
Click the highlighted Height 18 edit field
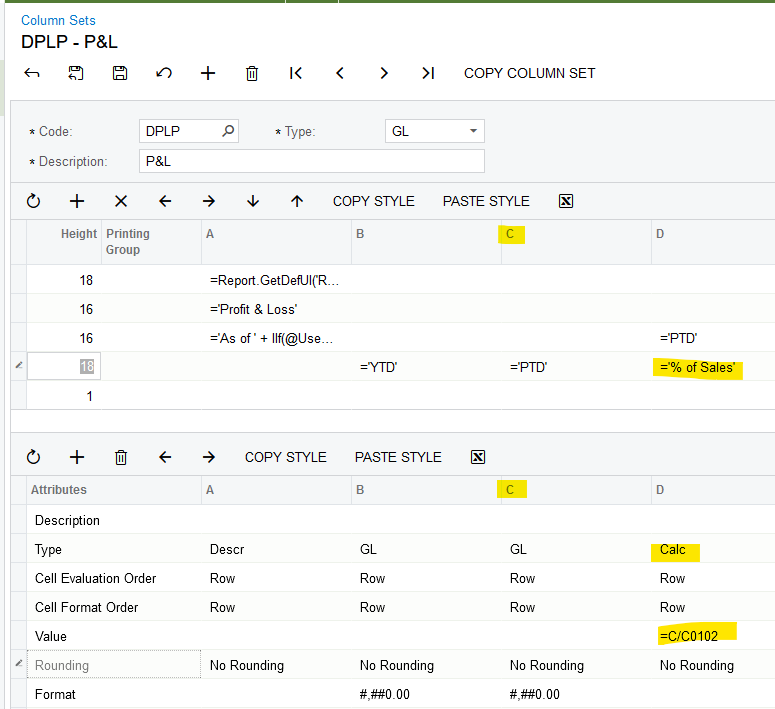coord(64,366)
